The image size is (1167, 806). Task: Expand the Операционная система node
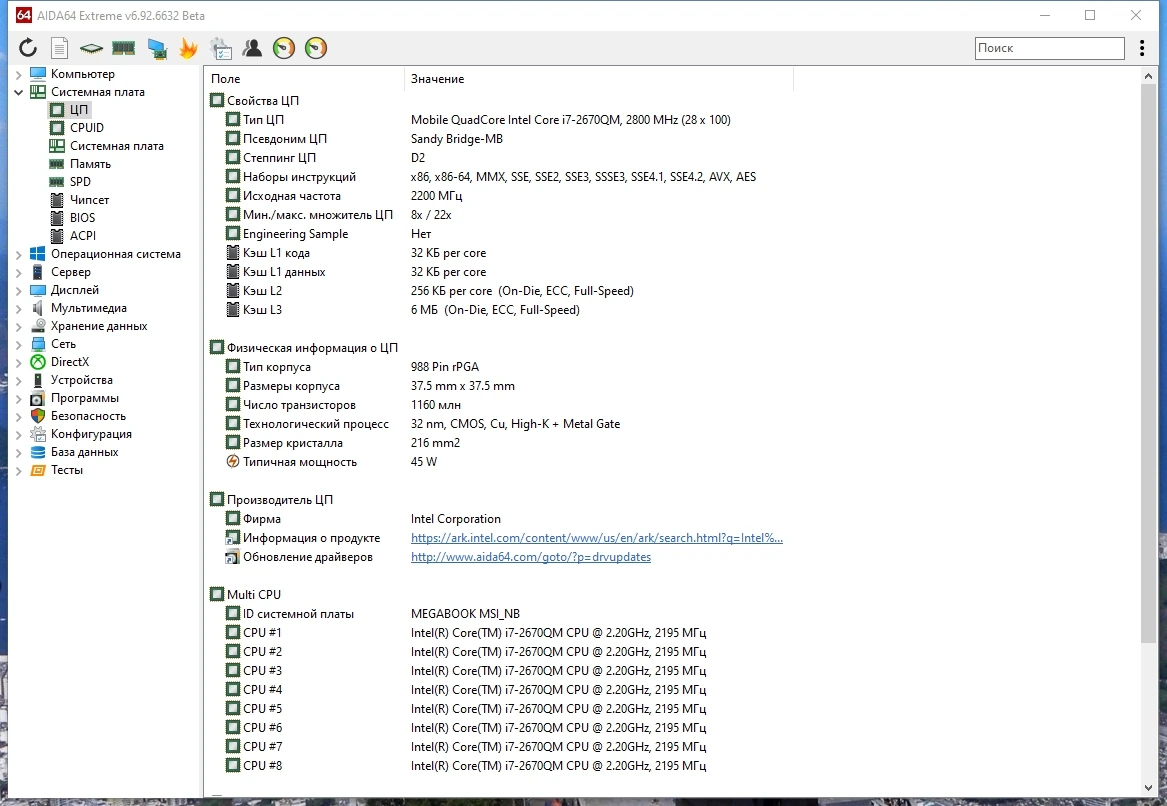click(x=19, y=255)
